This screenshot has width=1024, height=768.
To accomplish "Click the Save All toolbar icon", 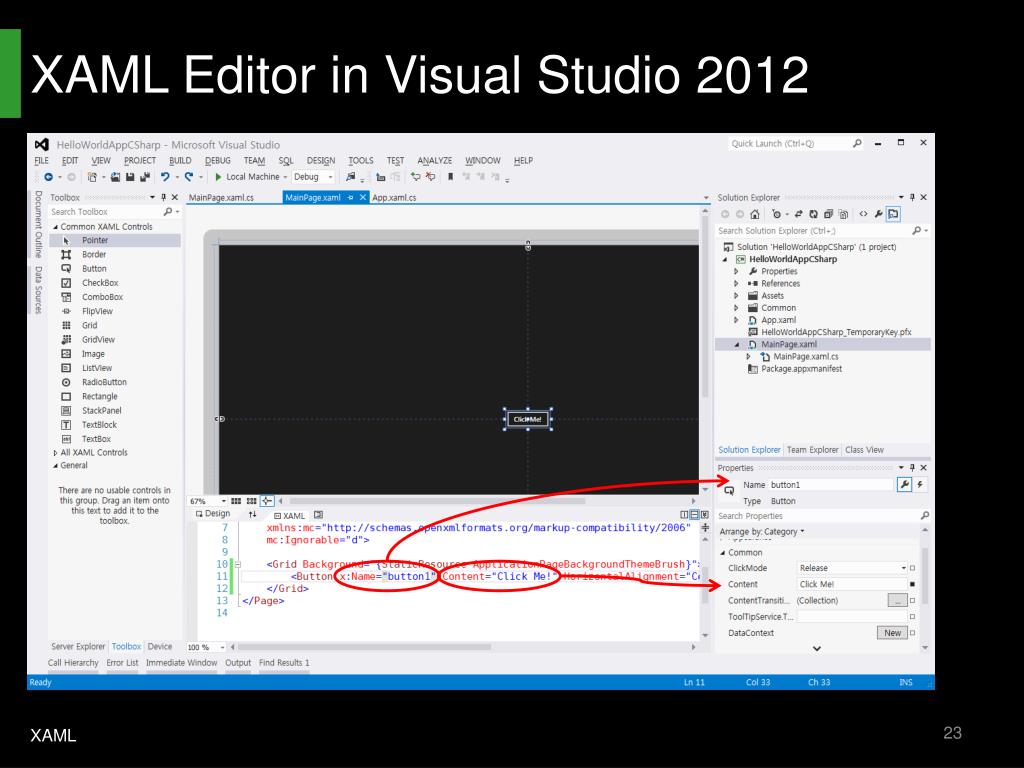I will (x=145, y=177).
